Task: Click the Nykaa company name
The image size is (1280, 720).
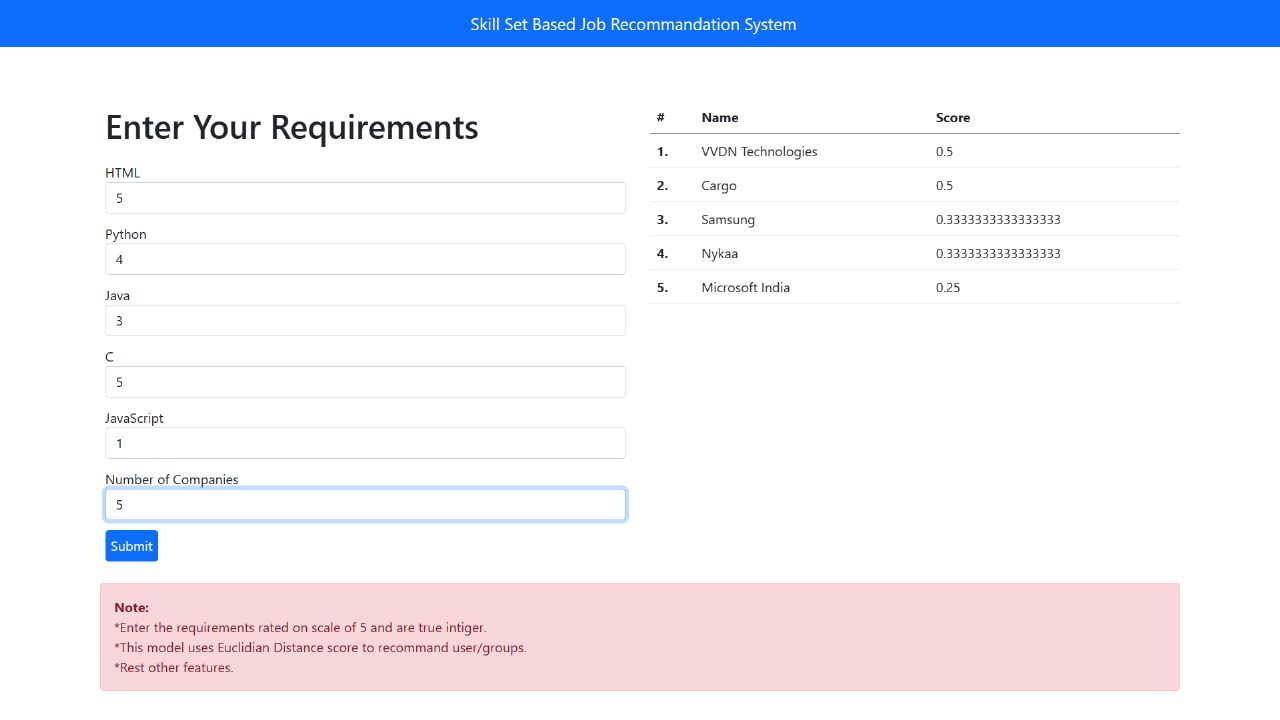Action: [x=719, y=253]
